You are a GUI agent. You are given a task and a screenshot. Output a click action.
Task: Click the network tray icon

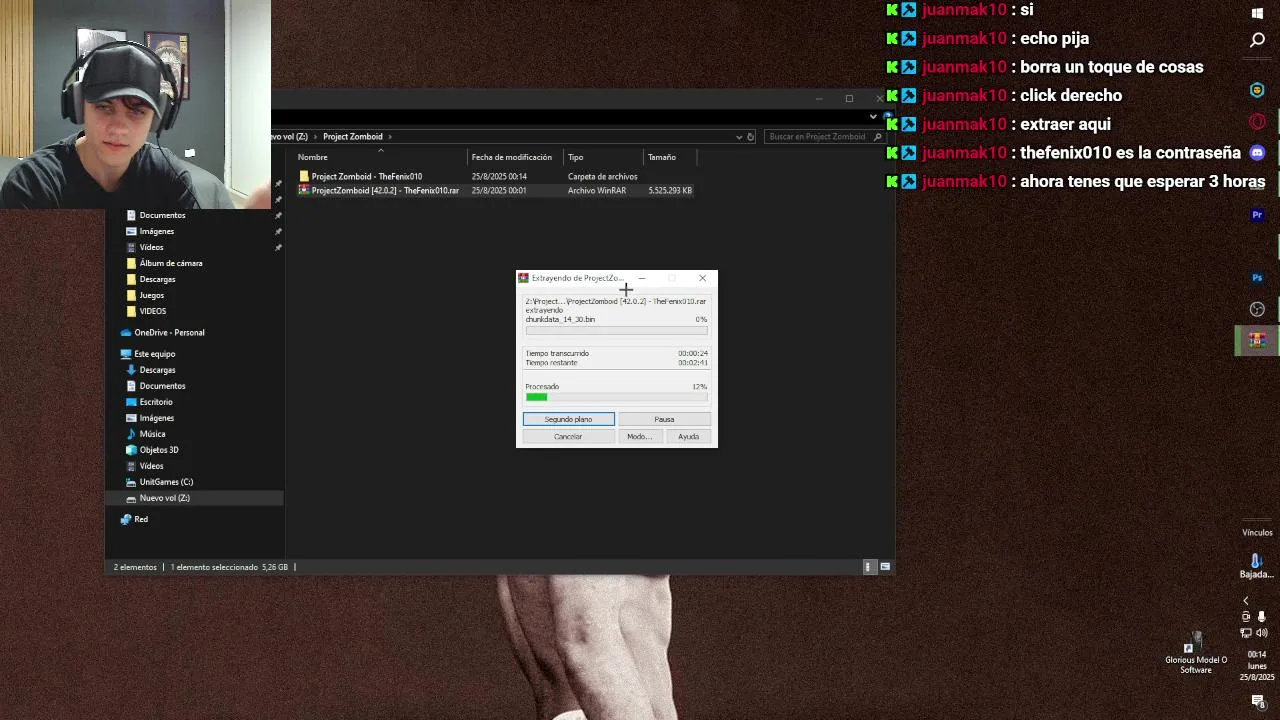(1246, 633)
